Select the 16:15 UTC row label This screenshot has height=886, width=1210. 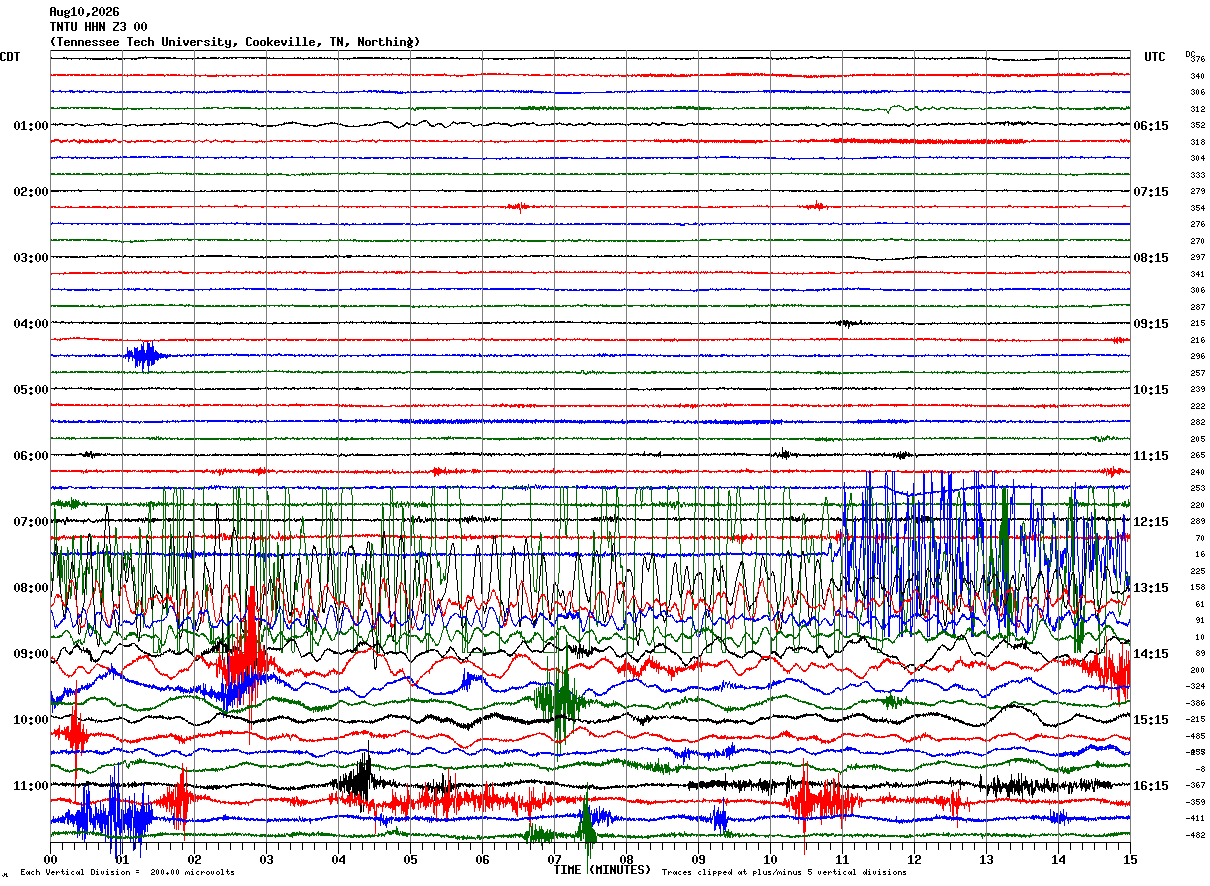click(1151, 786)
